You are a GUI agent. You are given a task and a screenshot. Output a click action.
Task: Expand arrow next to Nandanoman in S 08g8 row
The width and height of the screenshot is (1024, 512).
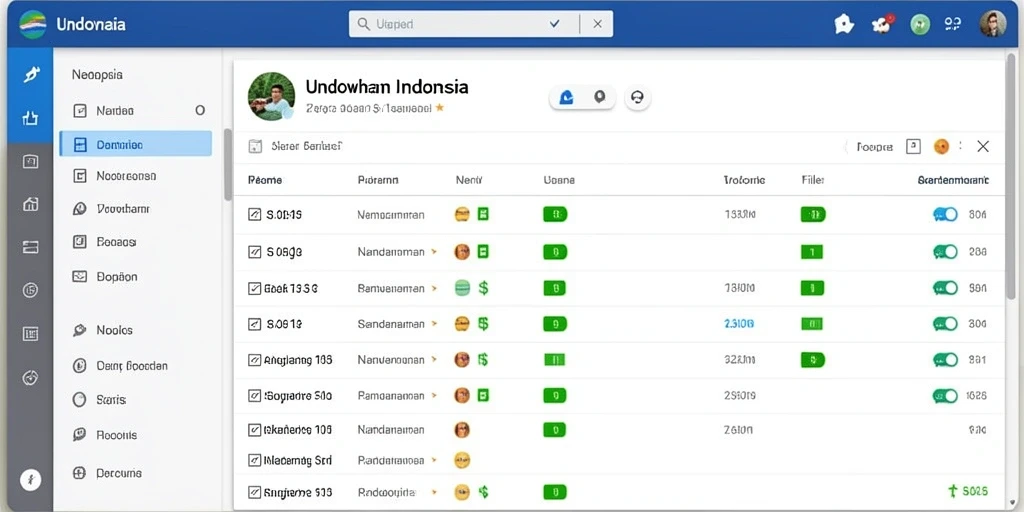pos(433,251)
